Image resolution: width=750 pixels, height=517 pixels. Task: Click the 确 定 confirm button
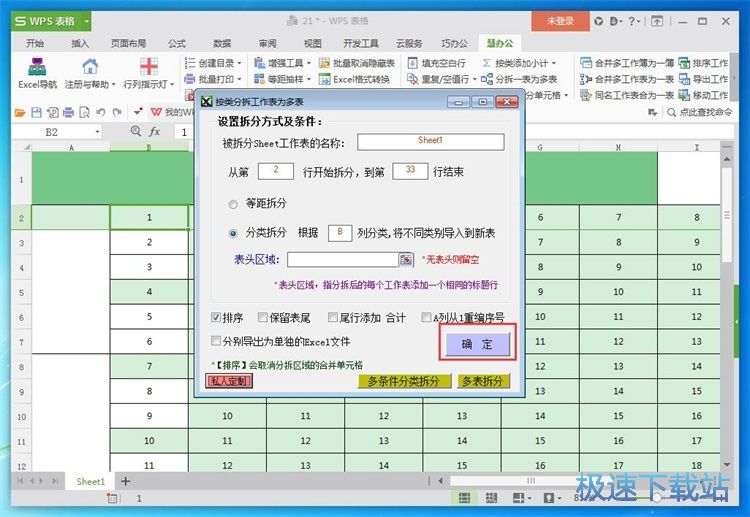coord(477,344)
